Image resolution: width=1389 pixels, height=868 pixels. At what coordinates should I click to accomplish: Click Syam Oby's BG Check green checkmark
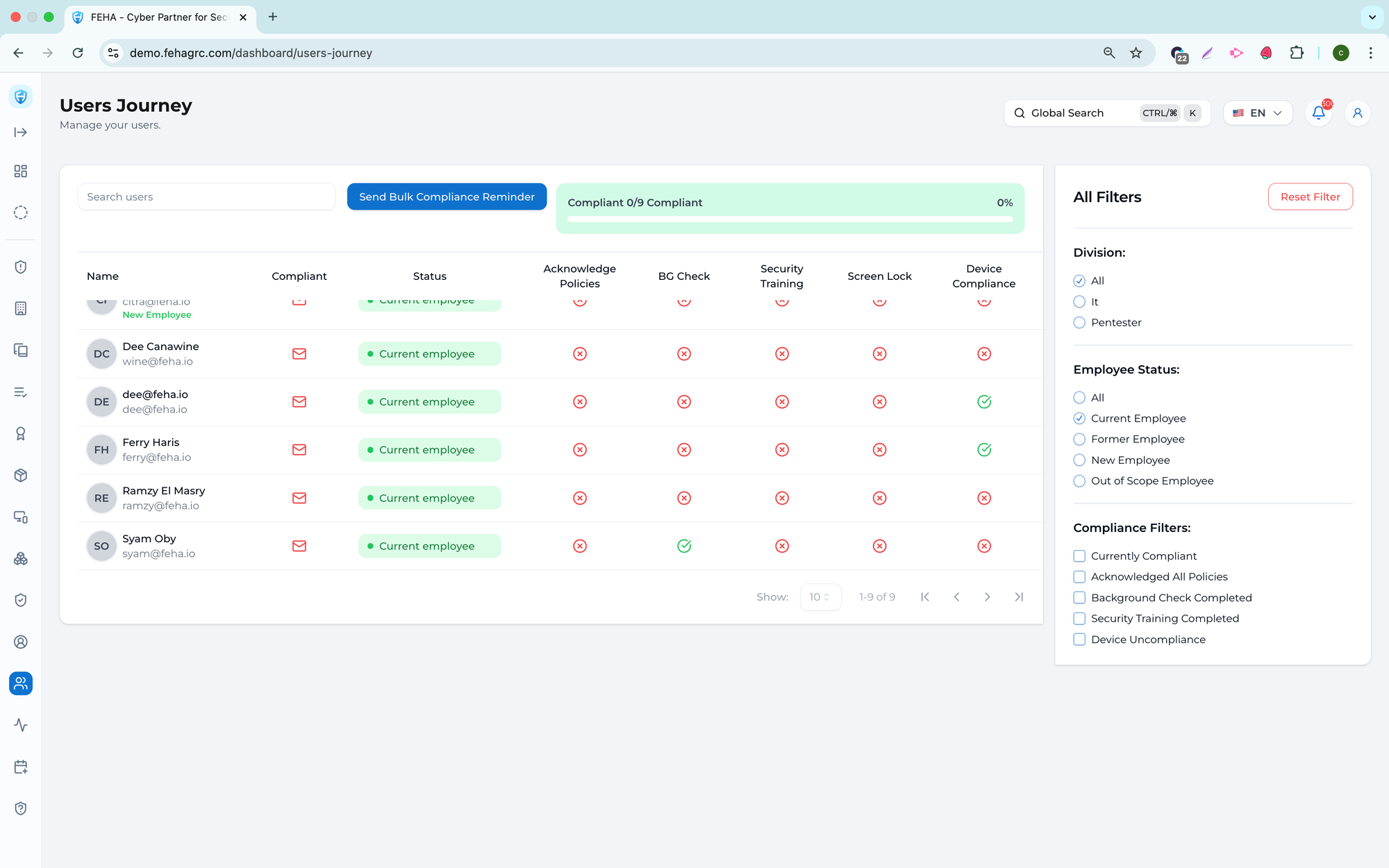click(x=684, y=546)
